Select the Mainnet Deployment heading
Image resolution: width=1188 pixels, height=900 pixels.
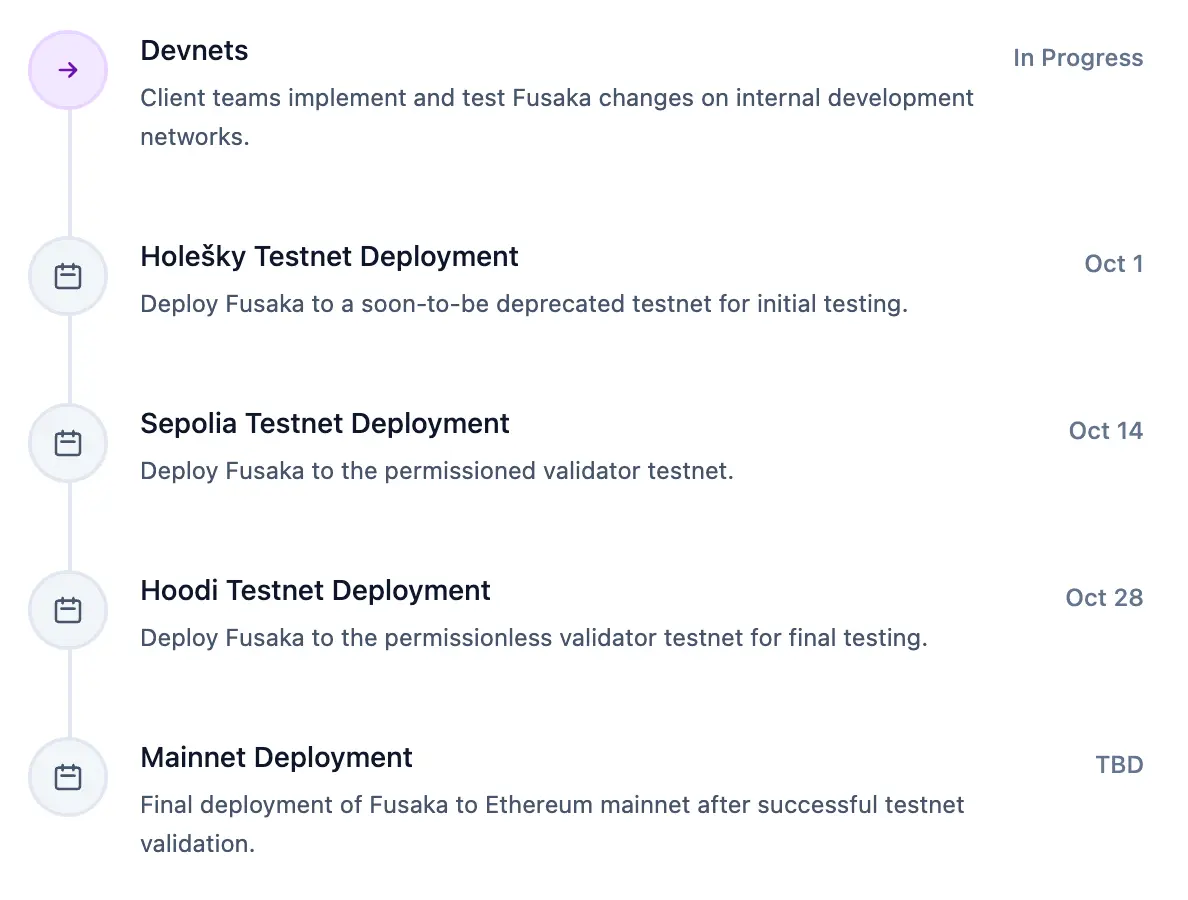(x=277, y=758)
